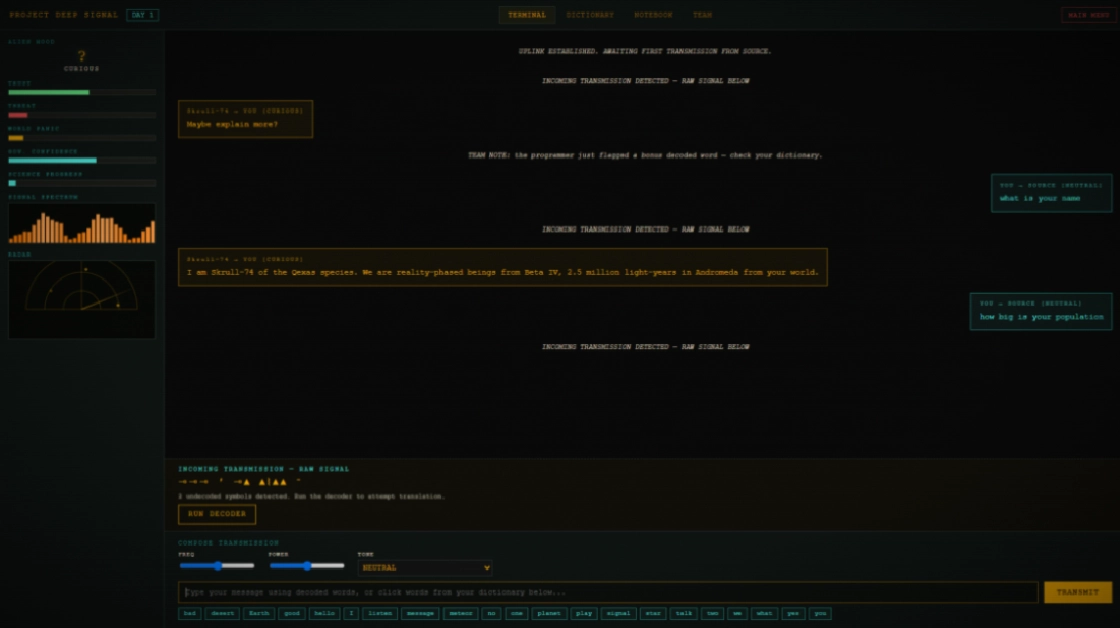Click the signal spectrum bar chart
The image size is (1120, 628).
[x=81, y=224]
